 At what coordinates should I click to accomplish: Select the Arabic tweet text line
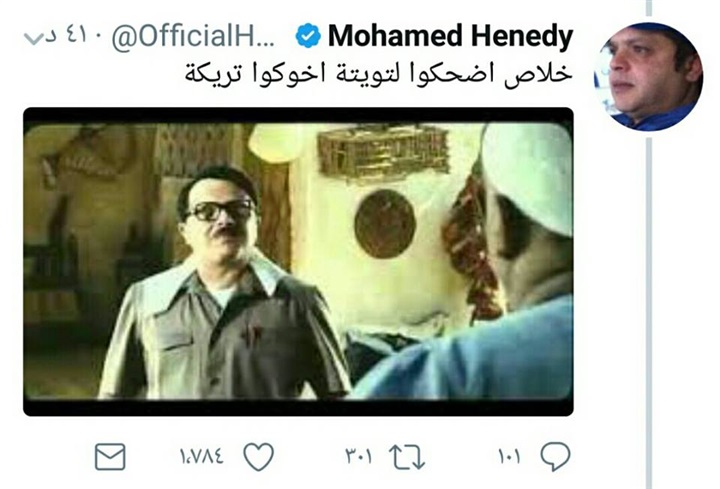[379, 73]
